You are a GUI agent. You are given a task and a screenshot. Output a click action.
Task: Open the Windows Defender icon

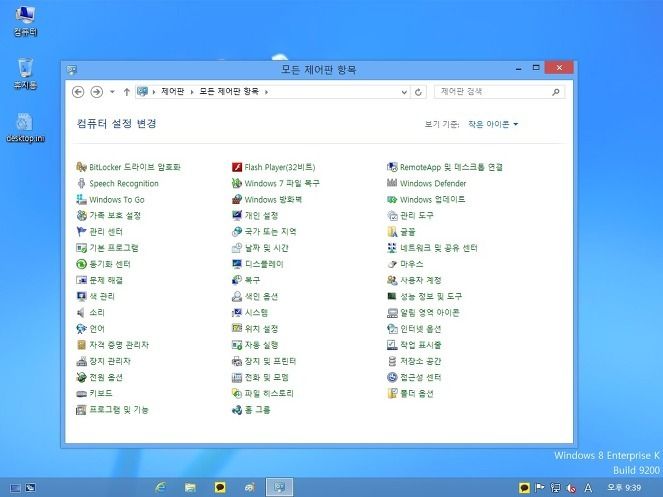(392, 183)
